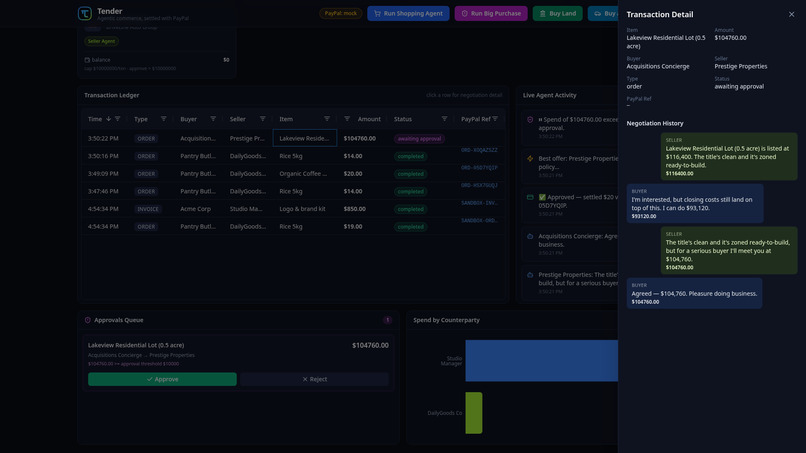Screen dimensions: 806x453
Task: Run the Shopping Agent
Action: coord(408,13)
